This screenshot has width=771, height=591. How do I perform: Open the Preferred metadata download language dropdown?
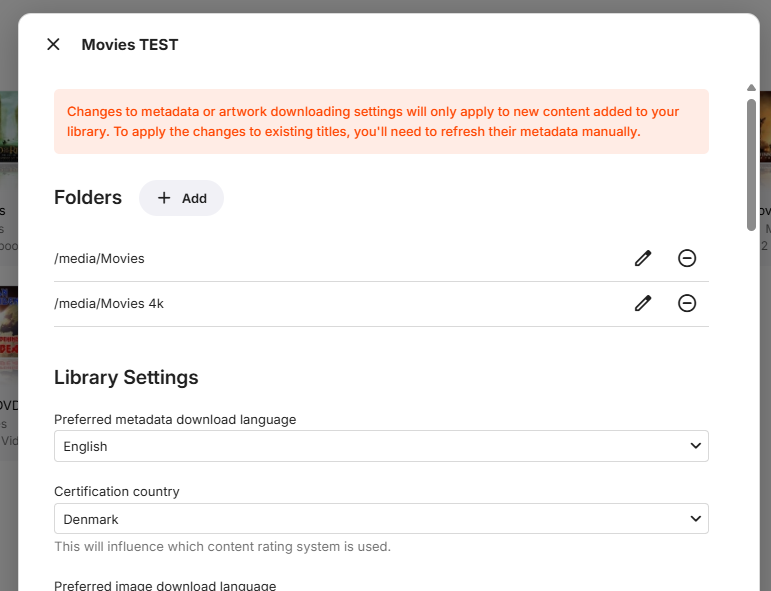coord(381,446)
